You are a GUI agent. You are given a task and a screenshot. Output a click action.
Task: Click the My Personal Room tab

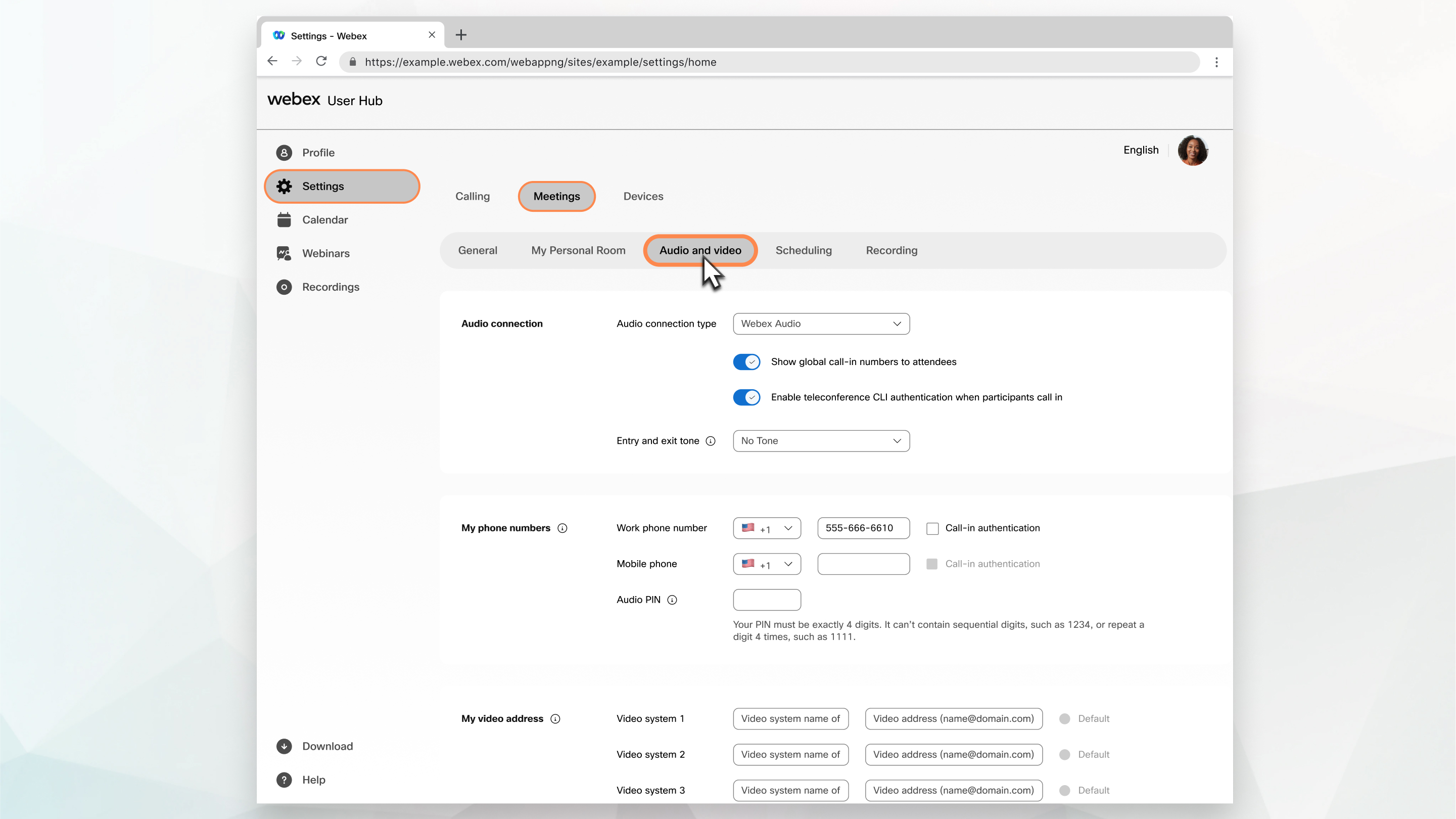579,250
